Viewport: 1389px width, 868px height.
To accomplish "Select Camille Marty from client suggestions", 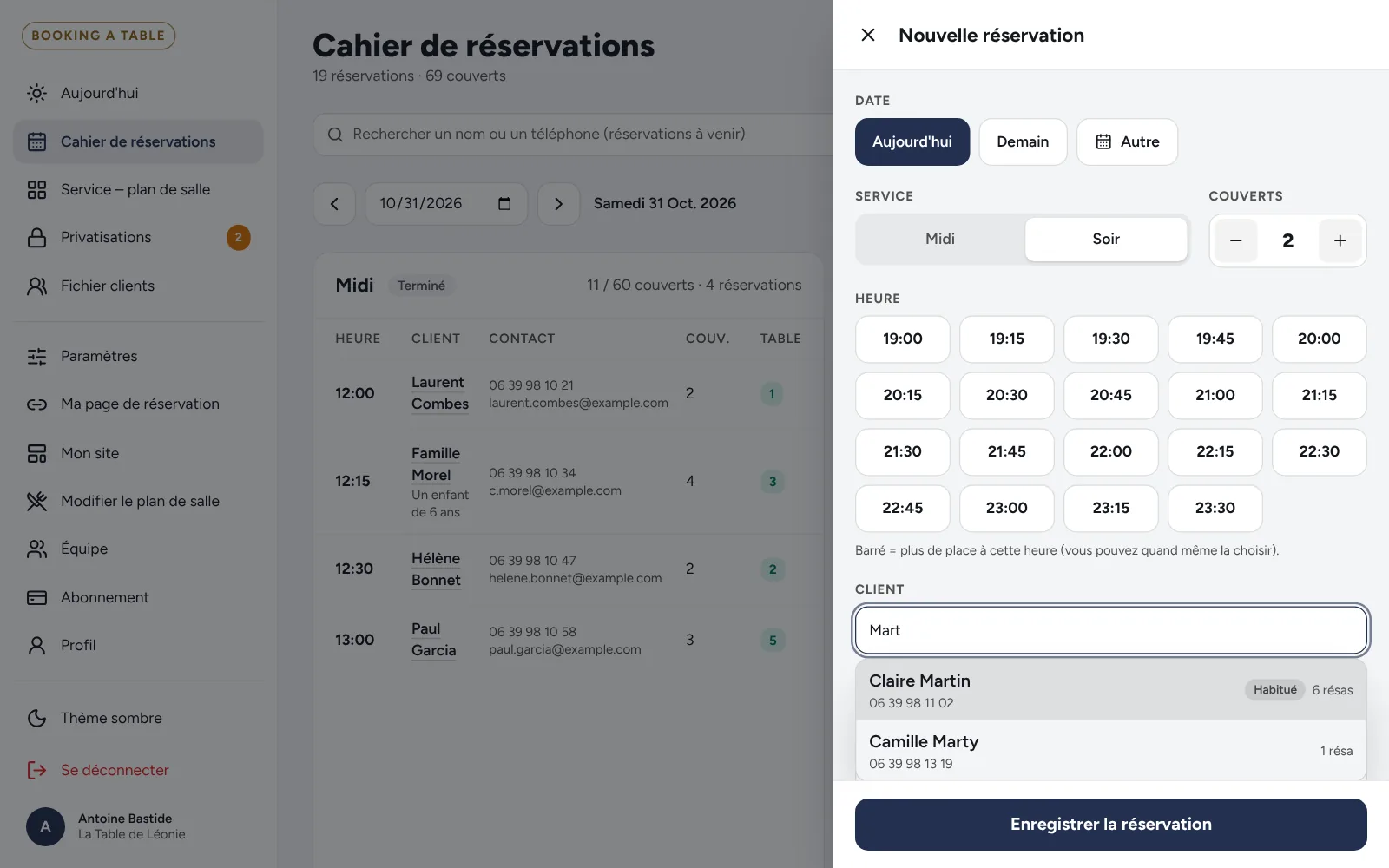I will pos(1111,751).
